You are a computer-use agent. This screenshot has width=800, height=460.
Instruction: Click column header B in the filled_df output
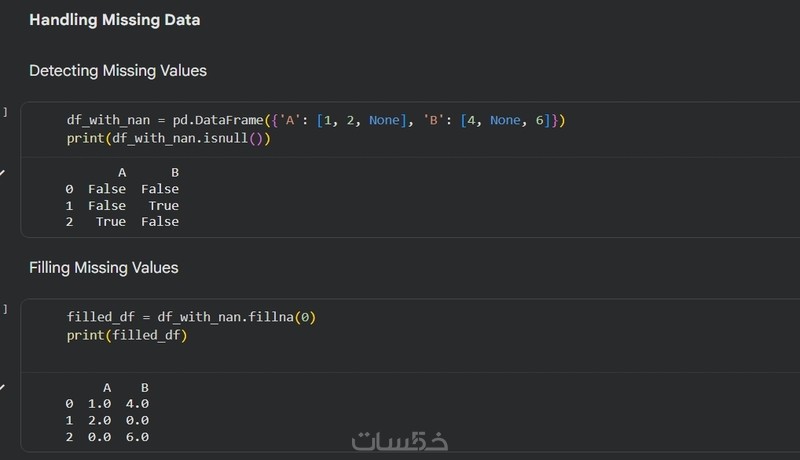(145, 387)
